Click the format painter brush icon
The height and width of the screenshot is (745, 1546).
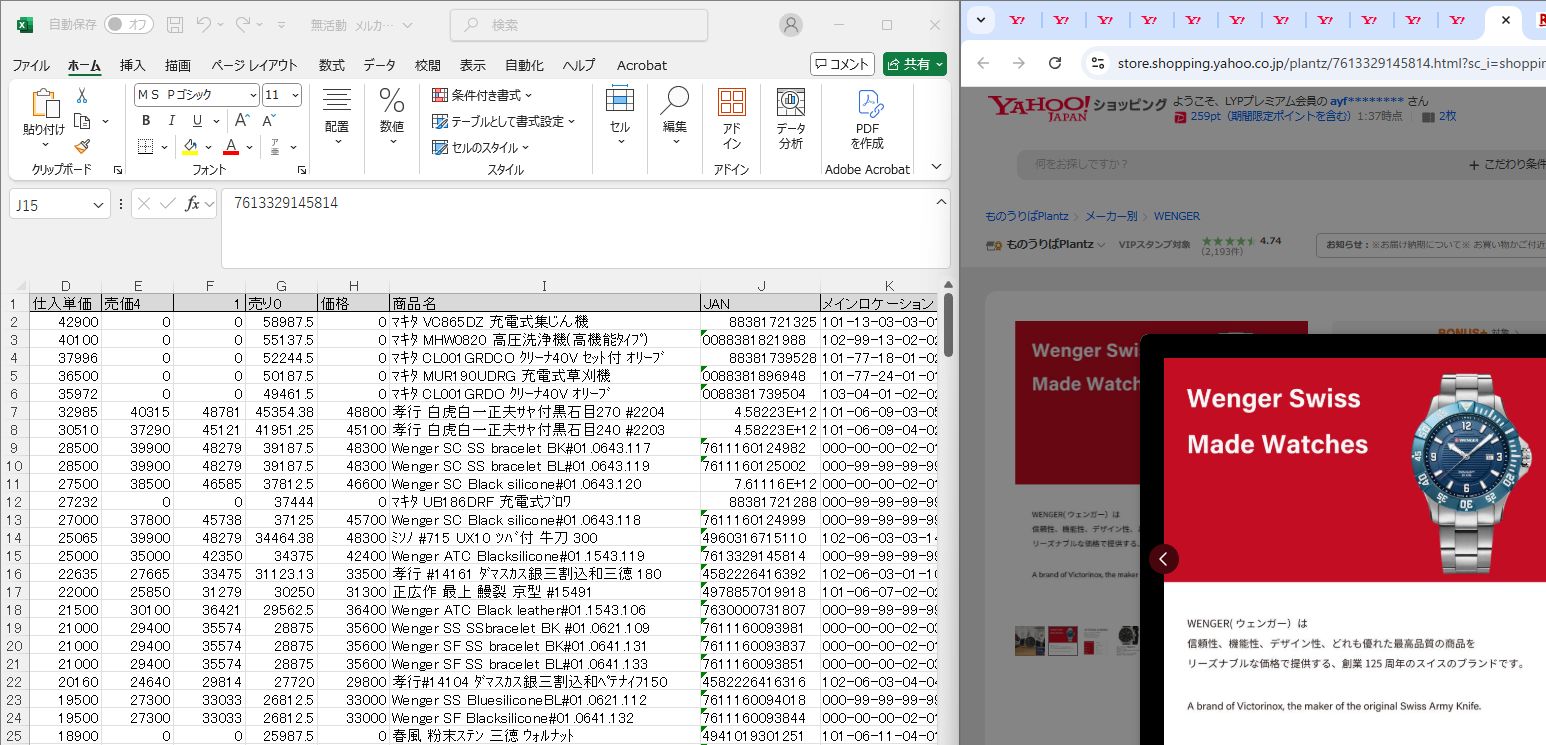click(82, 146)
